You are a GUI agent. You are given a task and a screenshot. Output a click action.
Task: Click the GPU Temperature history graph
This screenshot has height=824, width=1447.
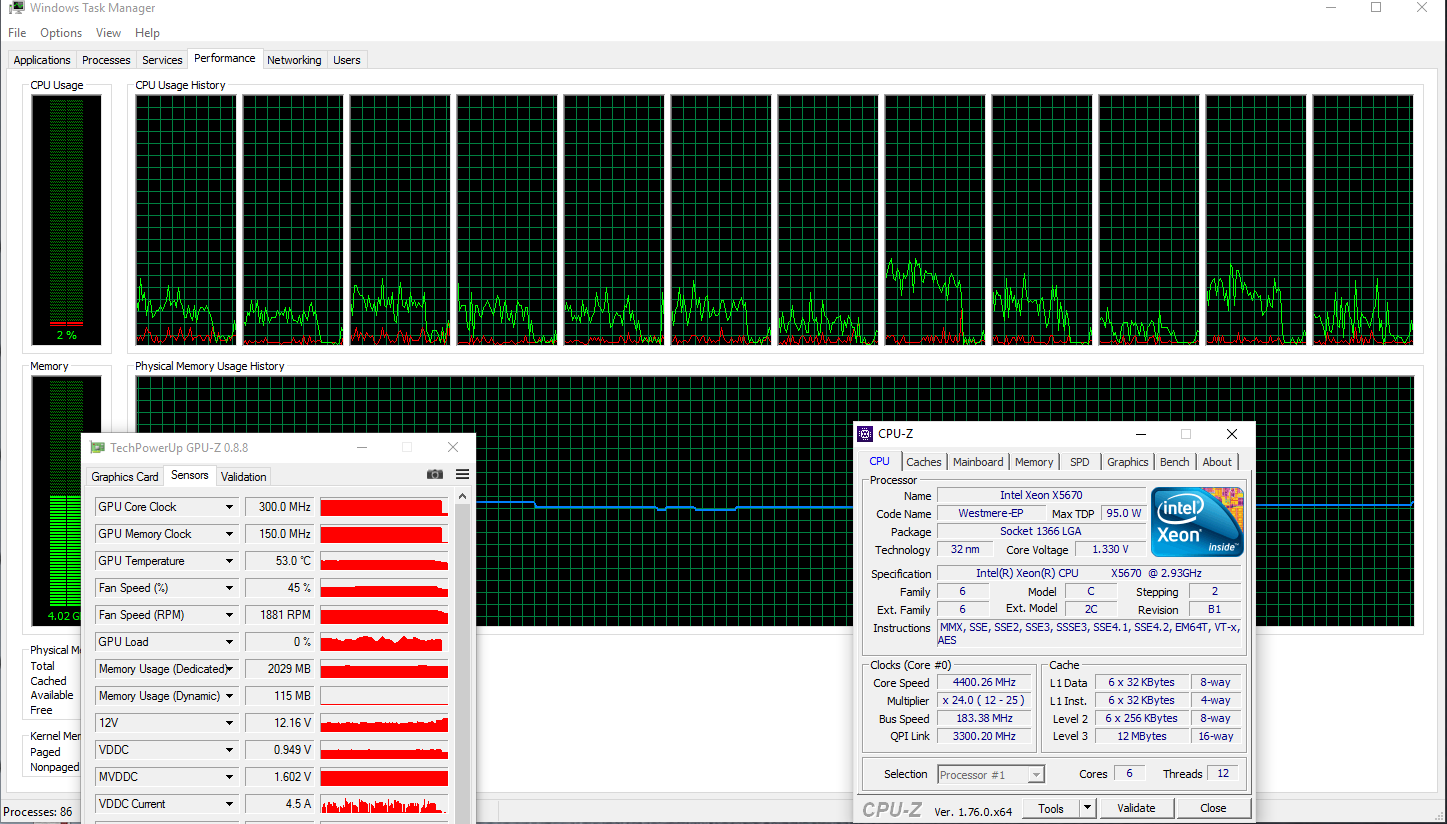(x=384, y=561)
